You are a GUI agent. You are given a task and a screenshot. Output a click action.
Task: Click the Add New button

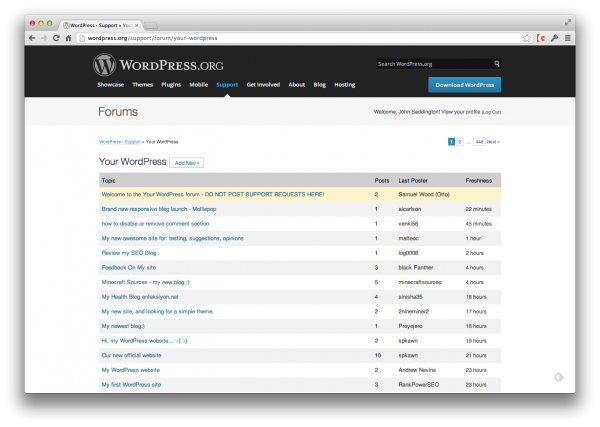187,163
